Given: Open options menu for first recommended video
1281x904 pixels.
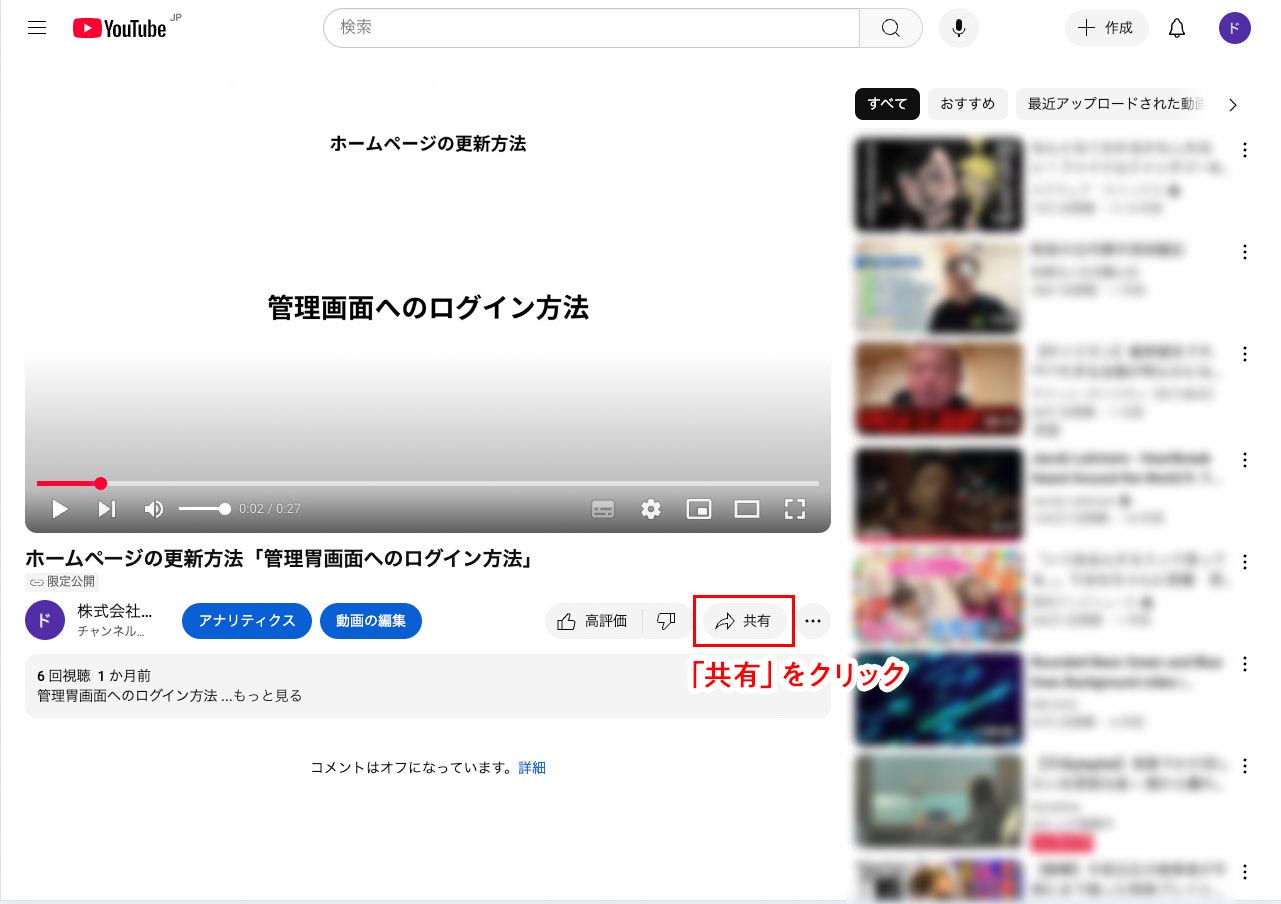Looking at the screenshot, I should coord(1245,151).
